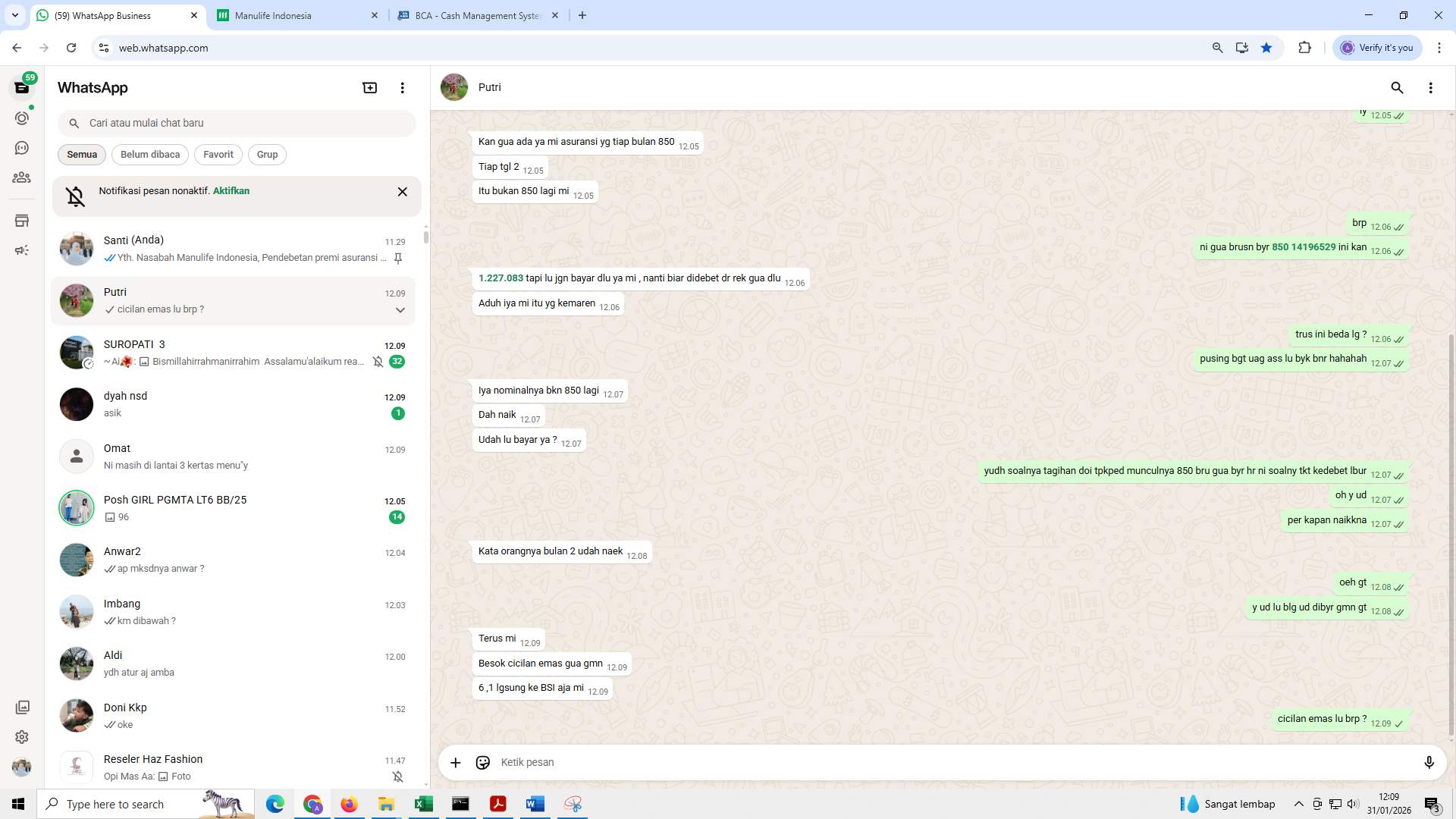Record a voice message with the microphone
Image resolution: width=1456 pixels, height=819 pixels.
click(1429, 762)
